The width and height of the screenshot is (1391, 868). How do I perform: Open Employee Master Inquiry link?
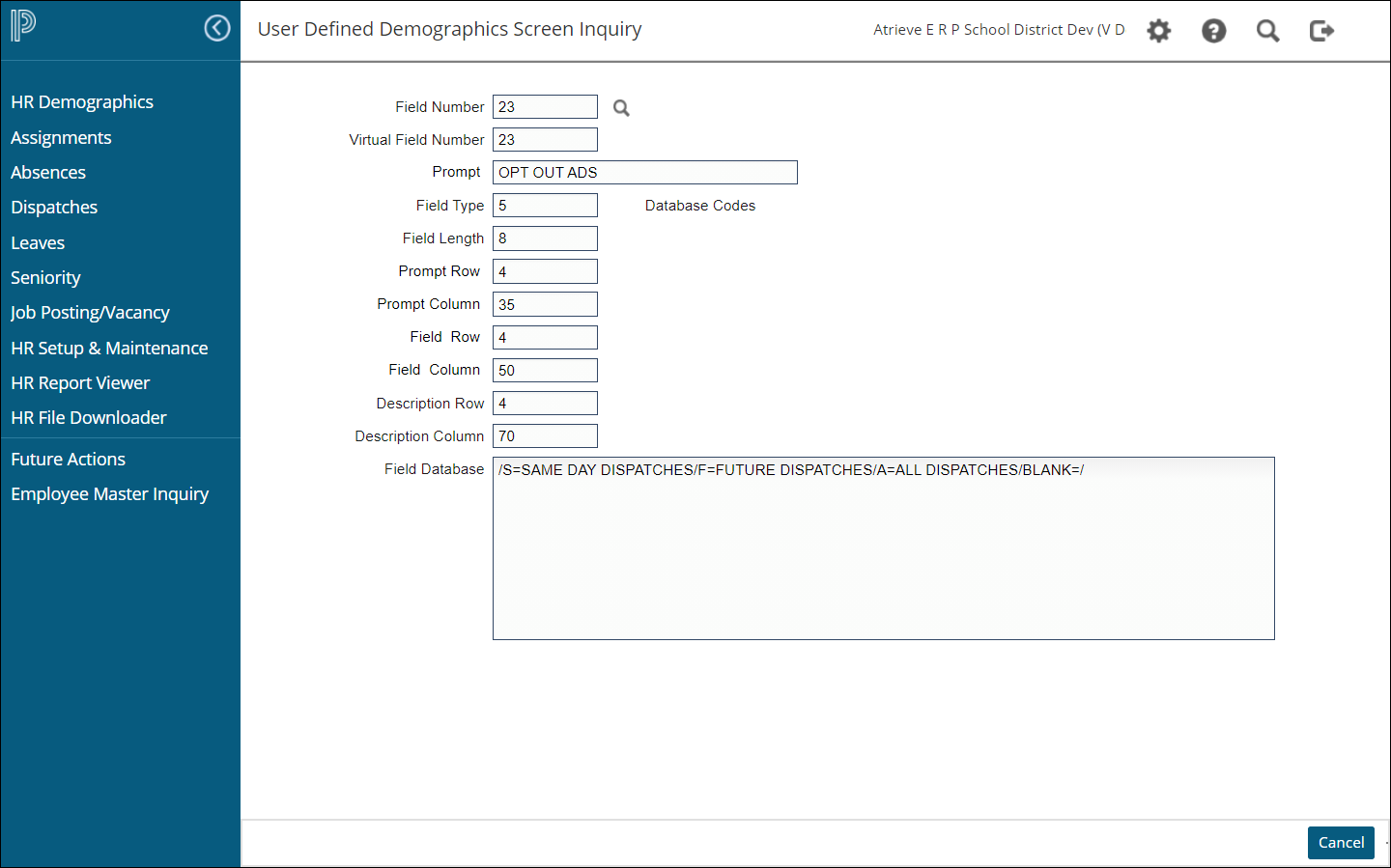[x=109, y=494]
